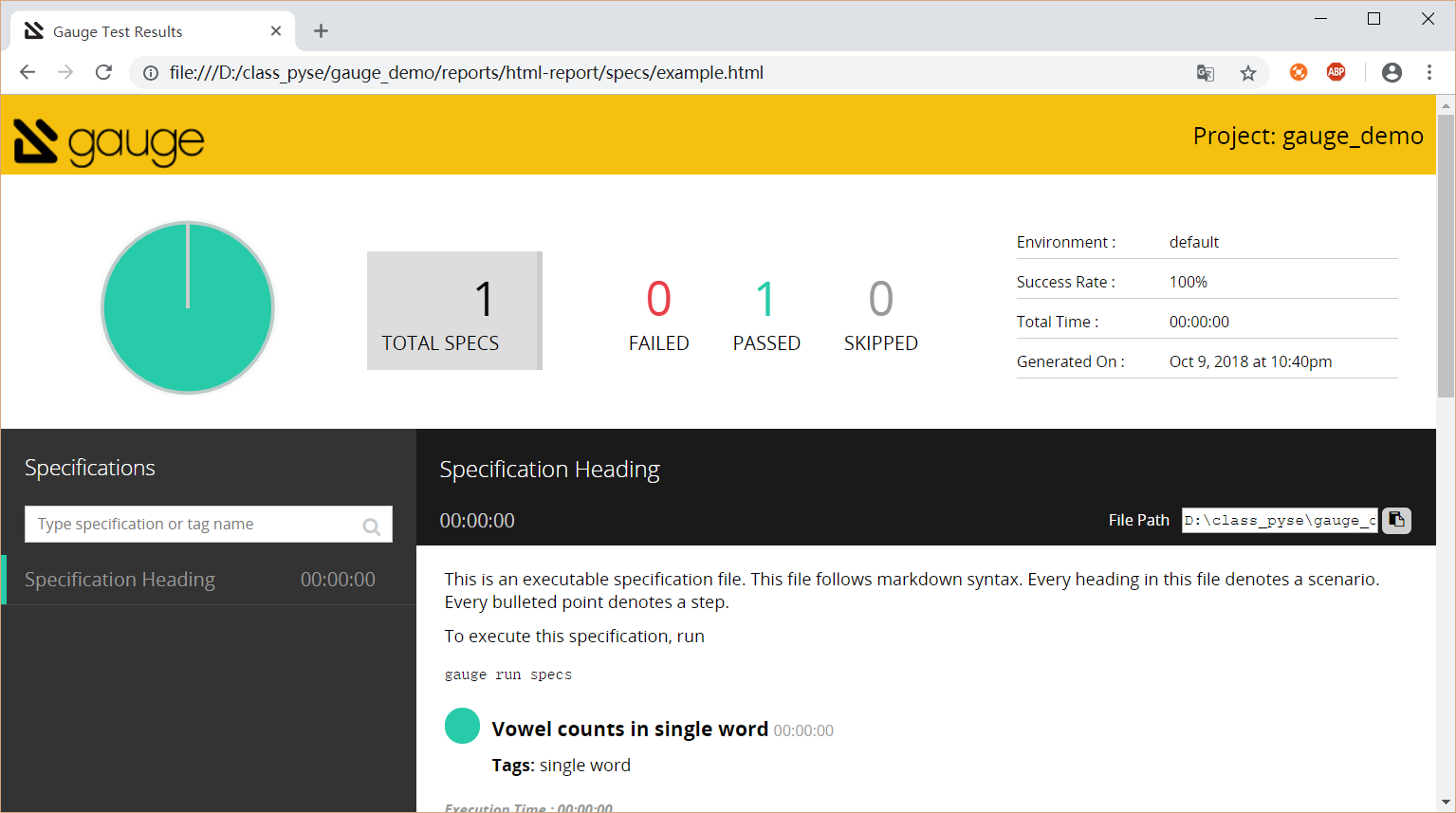Image resolution: width=1456 pixels, height=813 pixels.
Task: Reload the report page
Action: 104,72
